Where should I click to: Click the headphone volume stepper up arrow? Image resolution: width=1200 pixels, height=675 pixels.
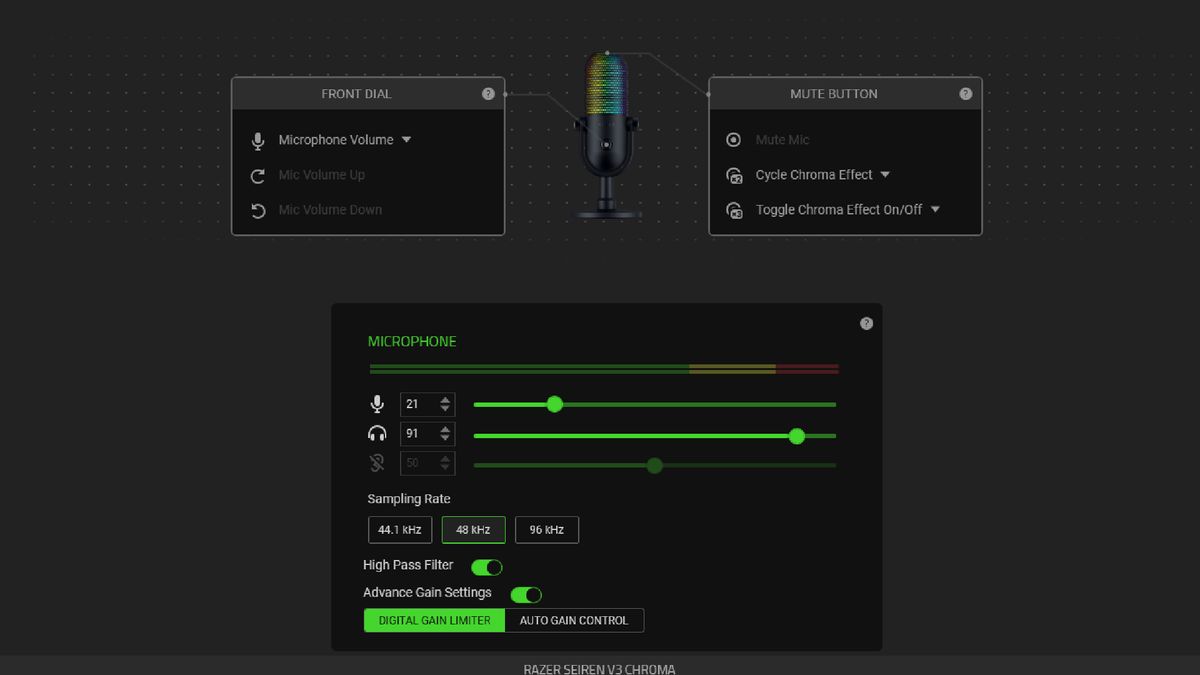(446, 430)
